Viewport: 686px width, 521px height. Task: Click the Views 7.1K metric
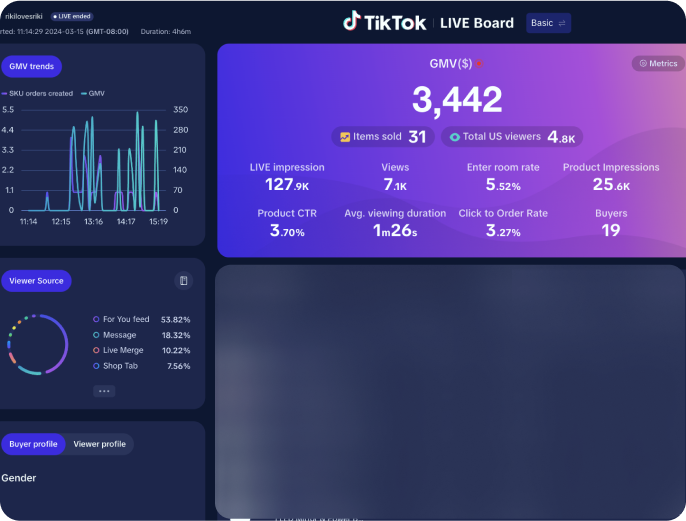coord(395,177)
